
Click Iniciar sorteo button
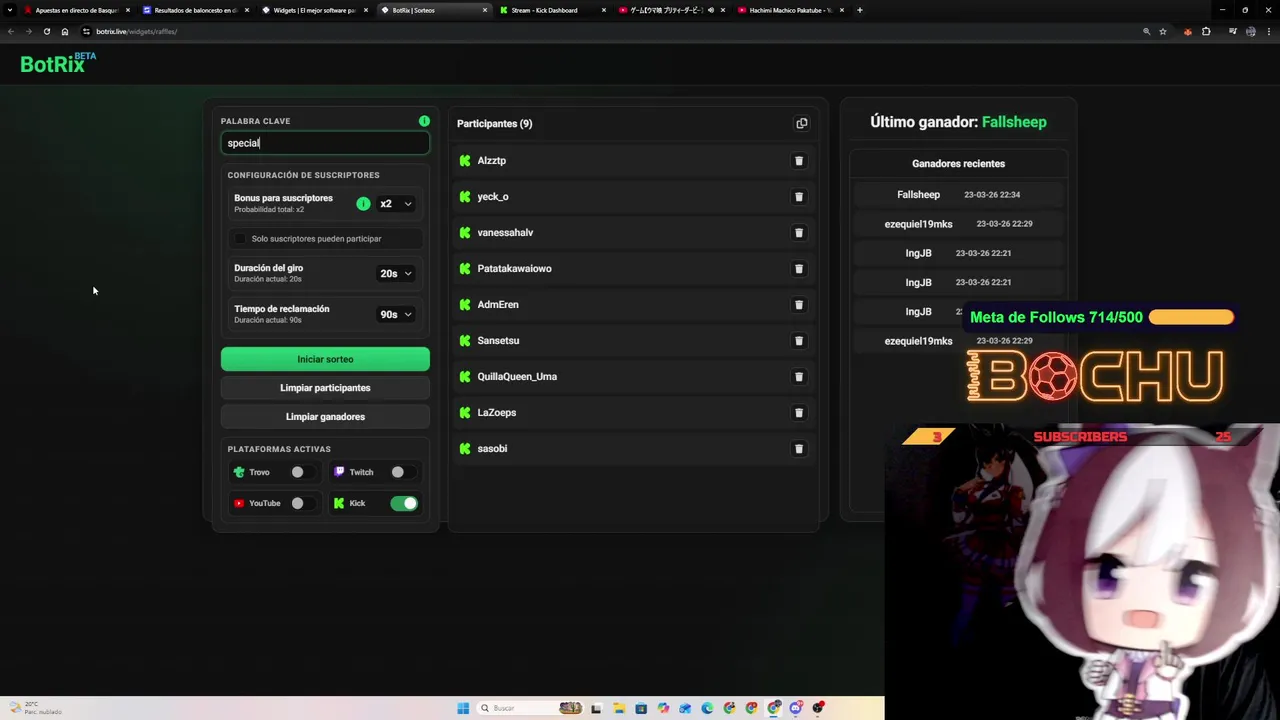pos(325,359)
